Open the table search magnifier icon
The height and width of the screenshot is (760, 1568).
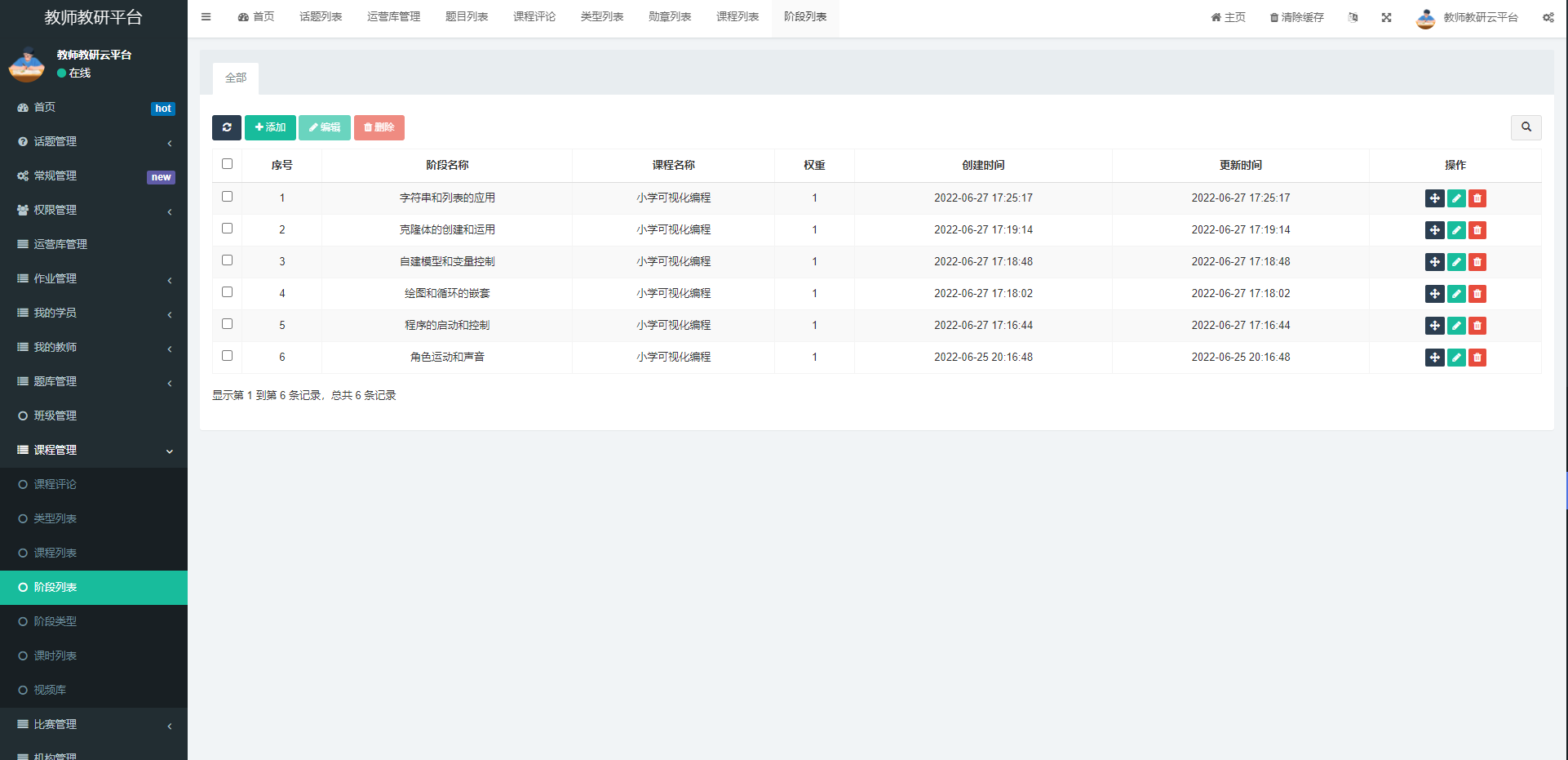point(1526,127)
